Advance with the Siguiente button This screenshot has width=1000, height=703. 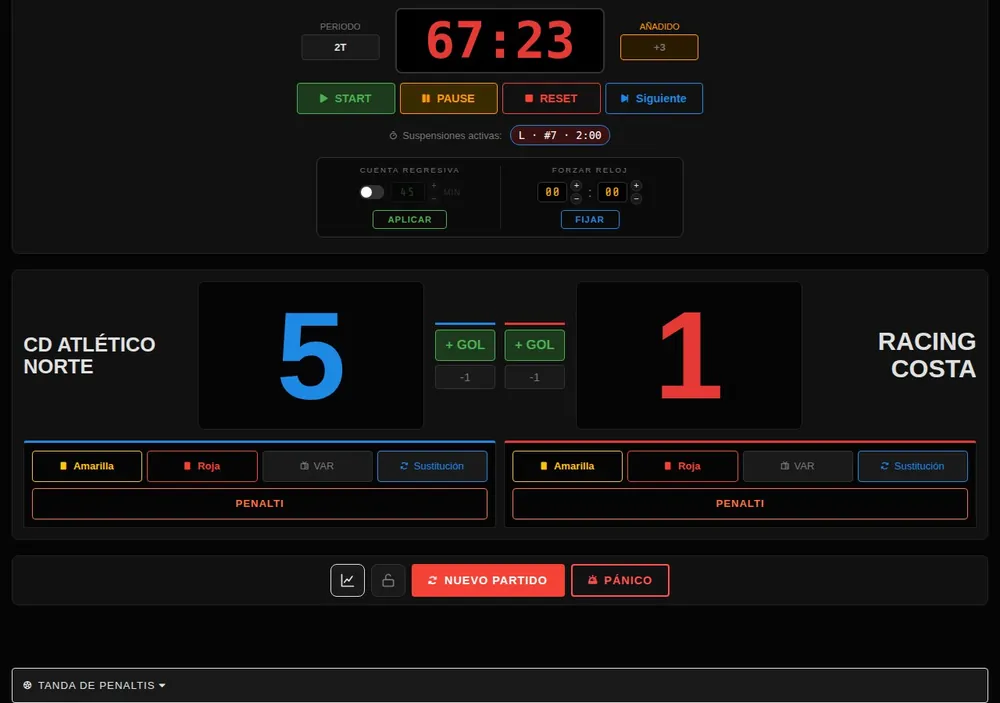pyautogui.click(x=654, y=98)
